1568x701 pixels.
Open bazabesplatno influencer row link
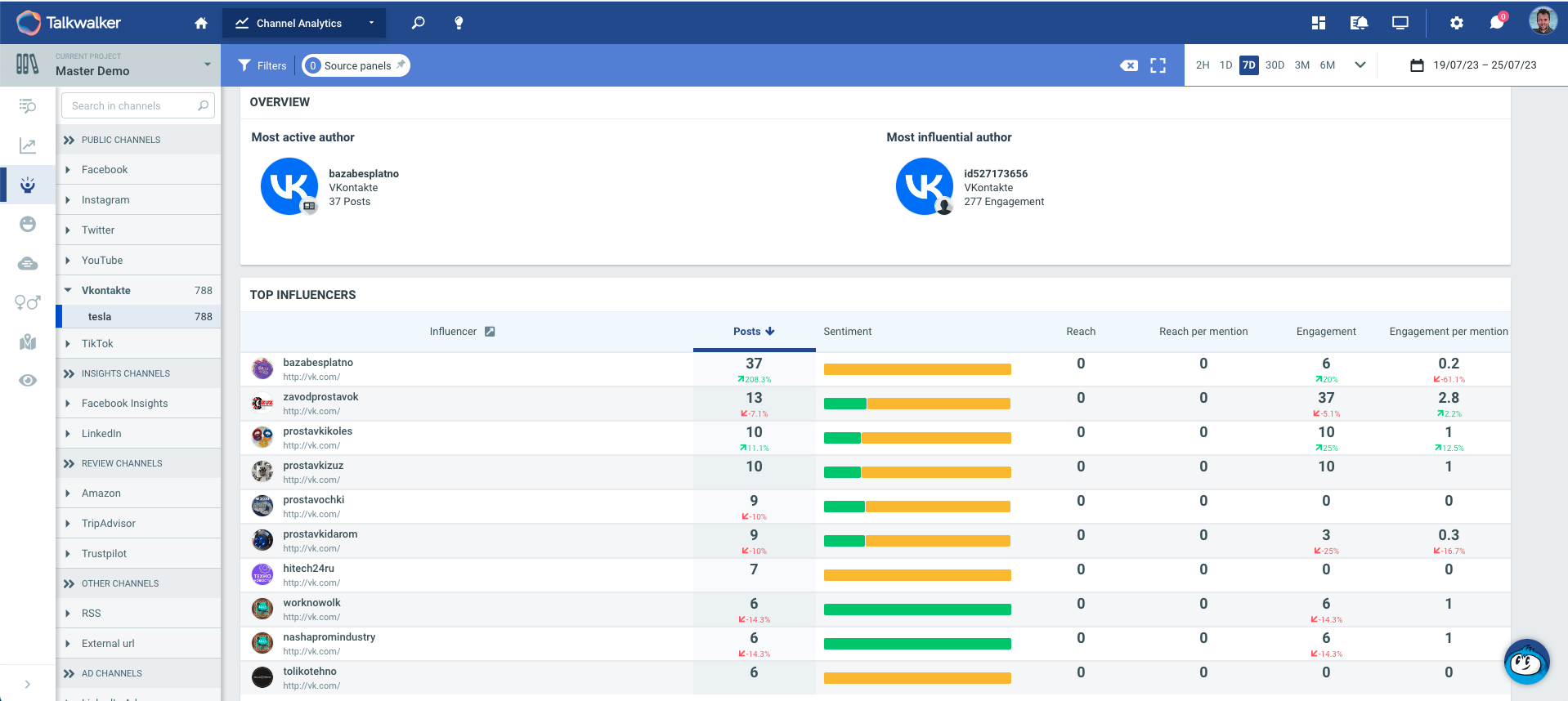(318, 363)
